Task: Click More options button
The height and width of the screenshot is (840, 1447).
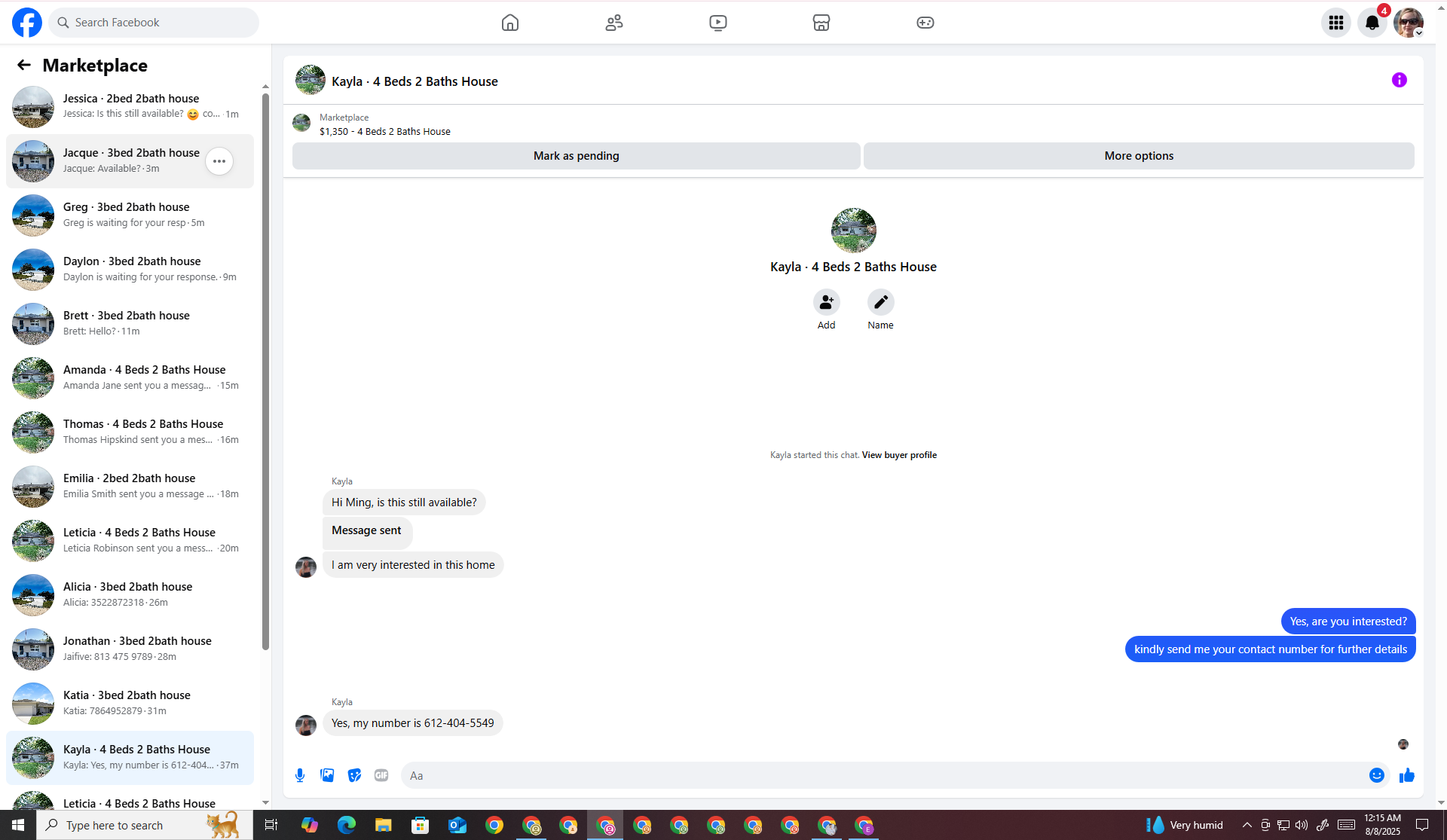Action: click(1138, 156)
